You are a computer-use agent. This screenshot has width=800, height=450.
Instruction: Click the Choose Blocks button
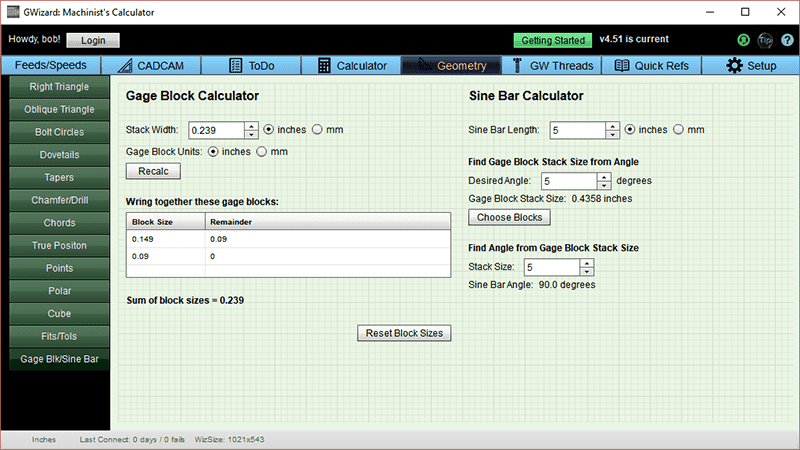point(509,217)
